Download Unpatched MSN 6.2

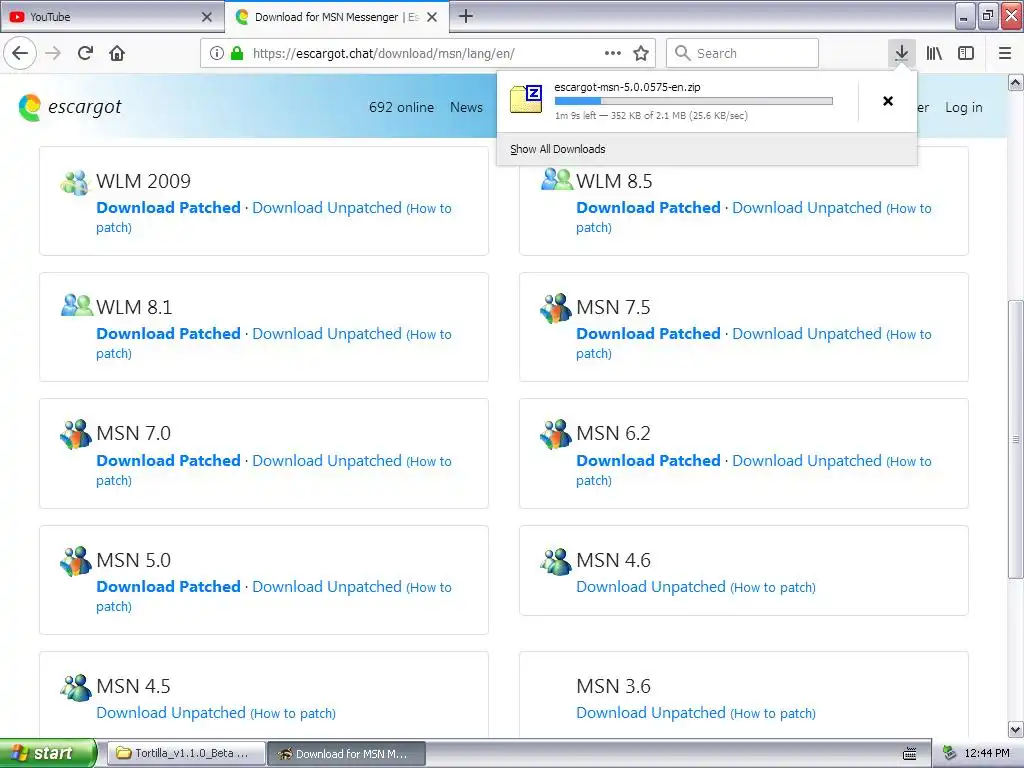pyautogui.click(x=807, y=460)
